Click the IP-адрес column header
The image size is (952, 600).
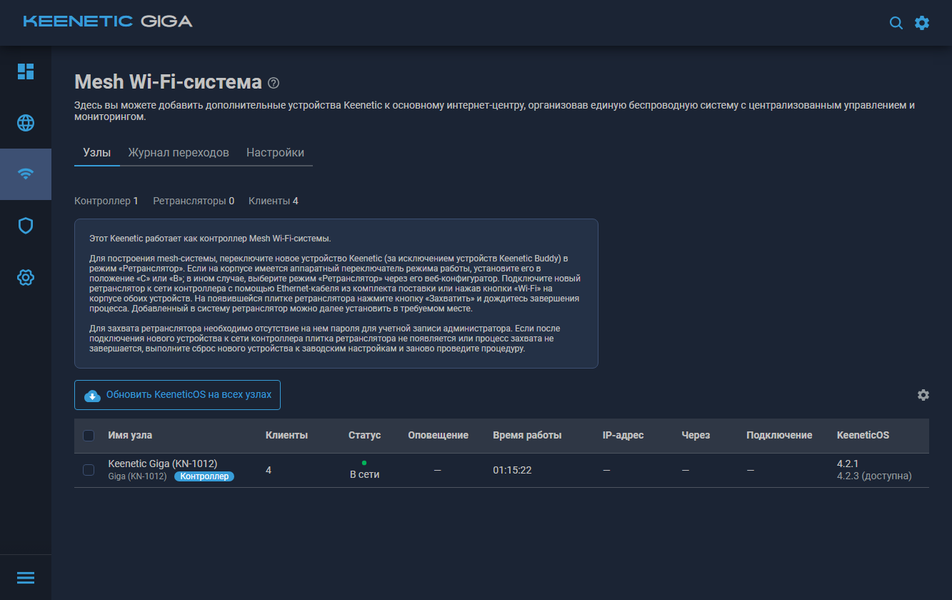pyautogui.click(x=623, y=435)
